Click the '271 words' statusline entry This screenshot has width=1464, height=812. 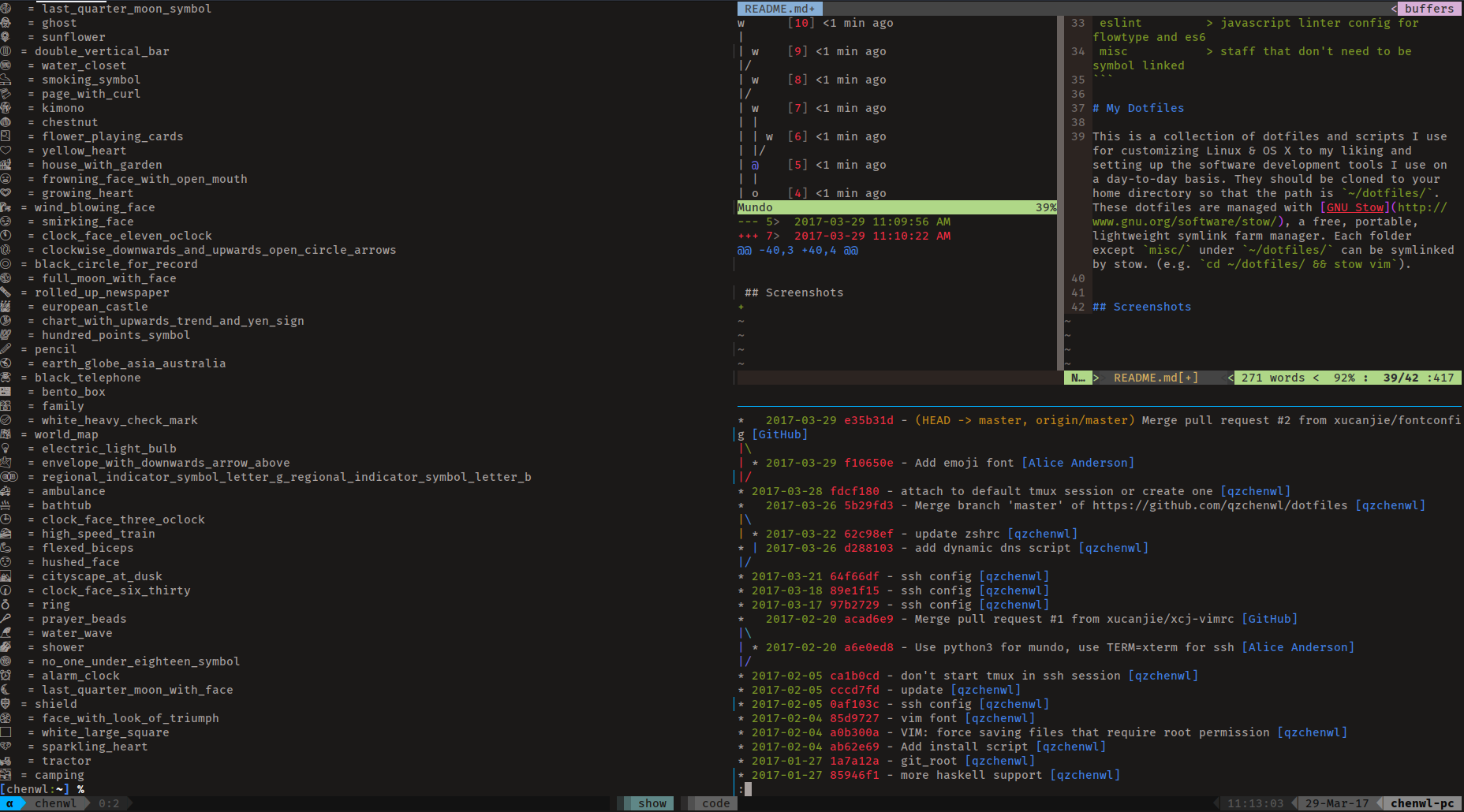coord(1272,378)
